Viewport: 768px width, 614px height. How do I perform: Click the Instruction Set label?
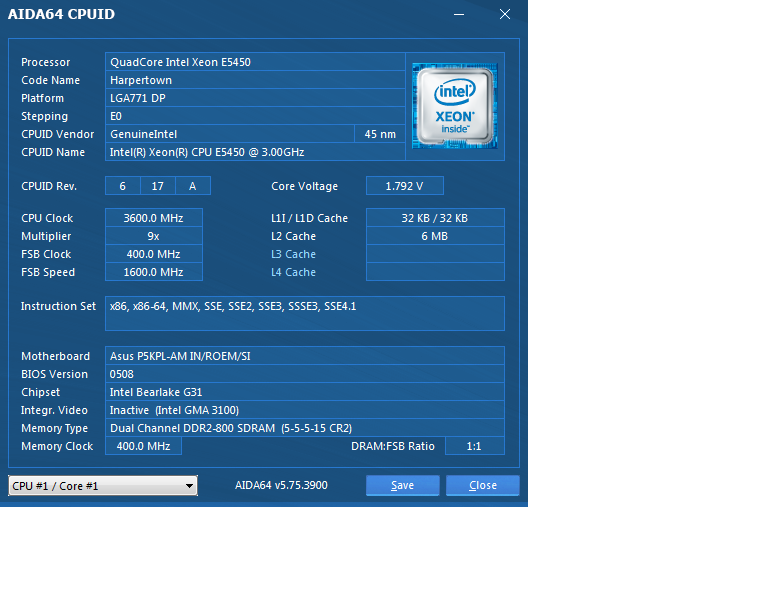click(58, 307)
